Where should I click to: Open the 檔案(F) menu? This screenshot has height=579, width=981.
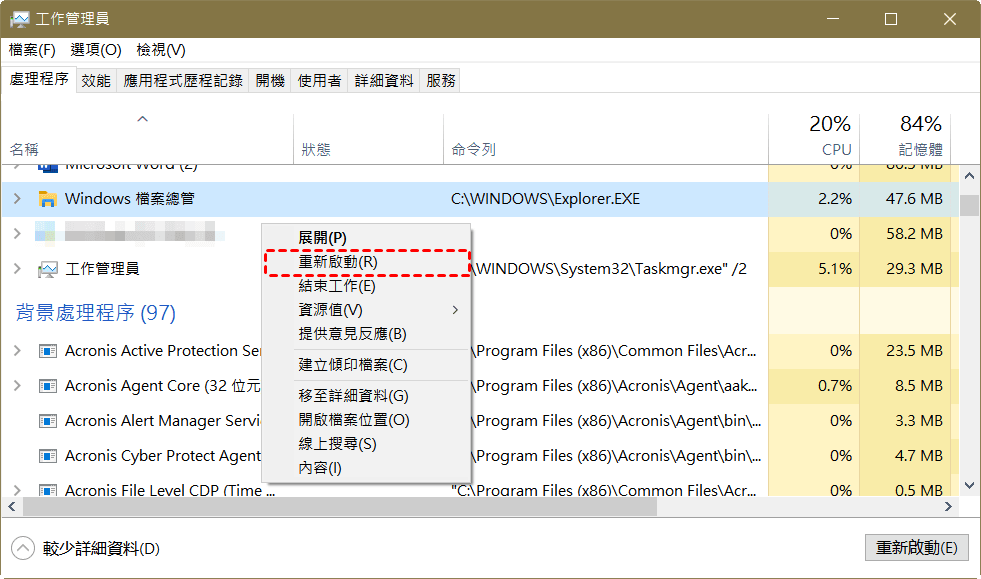(x=32, y=50)
